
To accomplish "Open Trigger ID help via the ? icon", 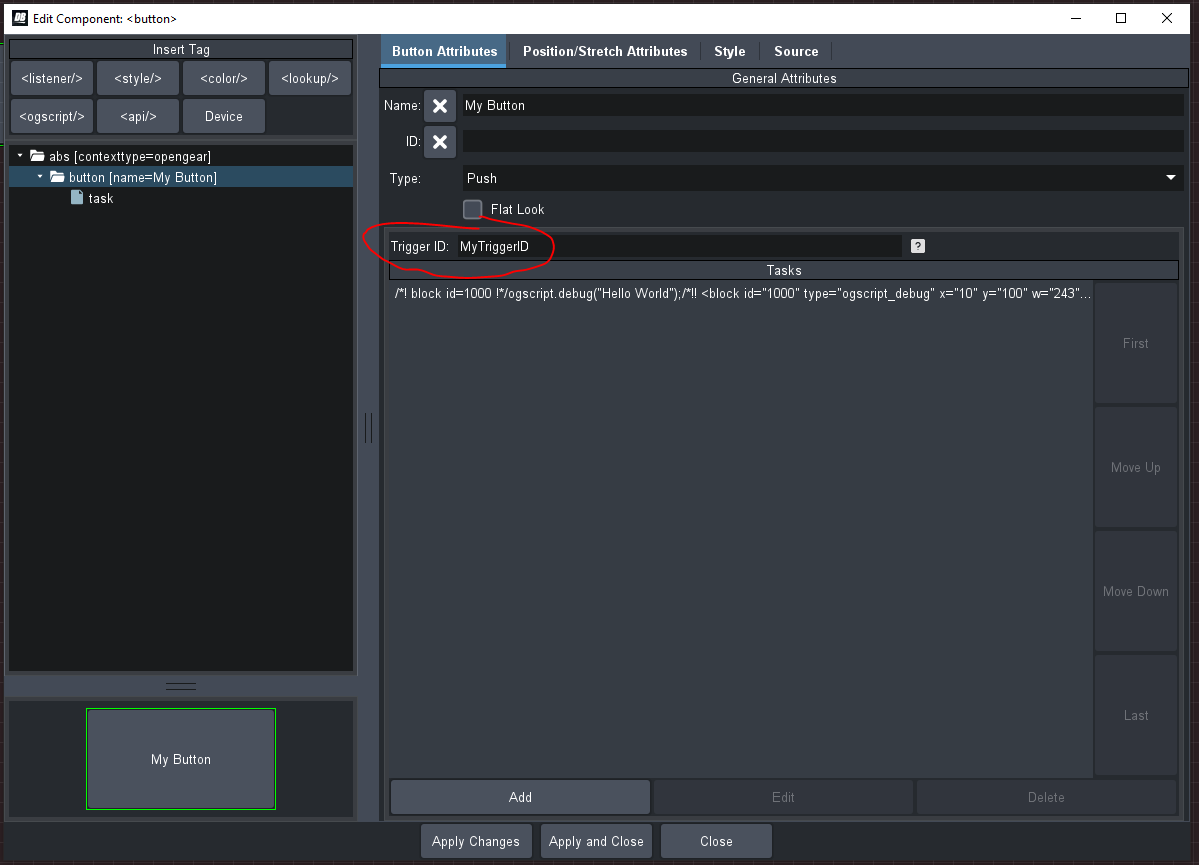I will 916,245.
